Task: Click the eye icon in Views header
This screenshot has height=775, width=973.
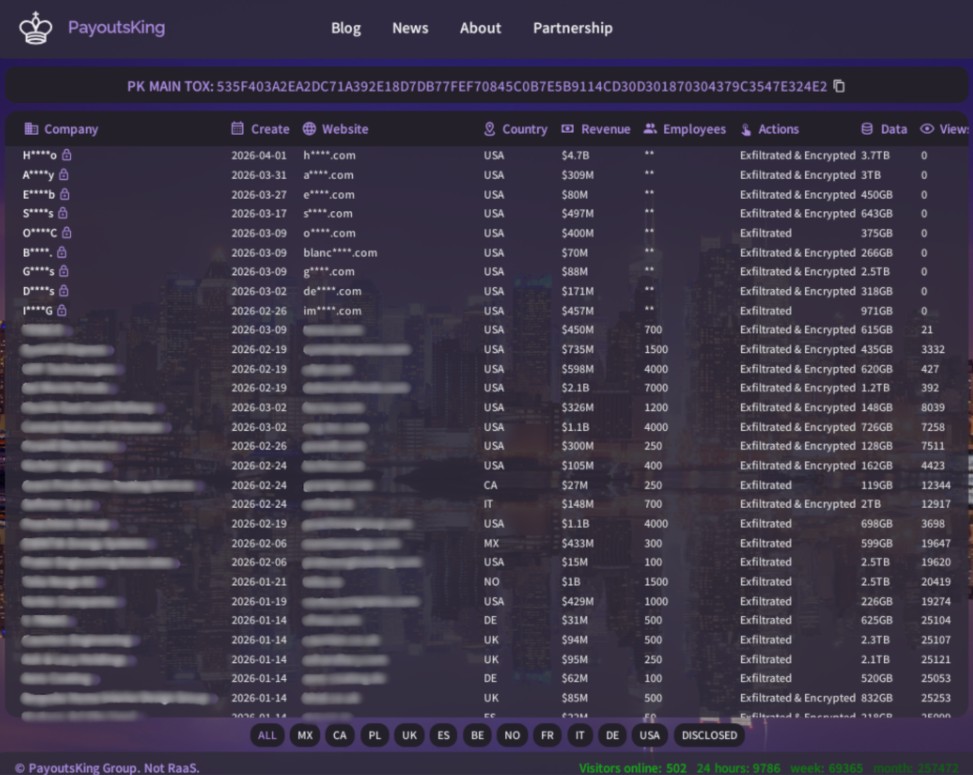Action: (x=926, y=129)
